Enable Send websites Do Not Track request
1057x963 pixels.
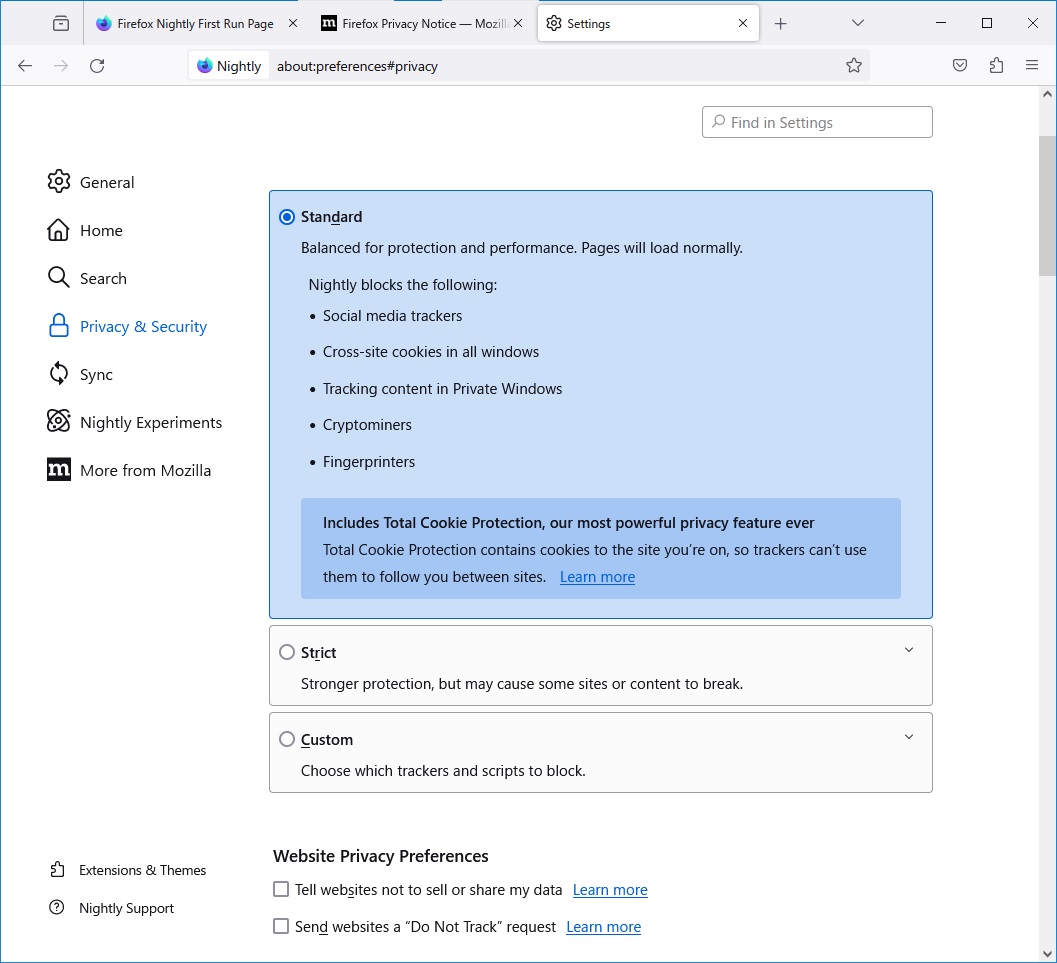281,927
